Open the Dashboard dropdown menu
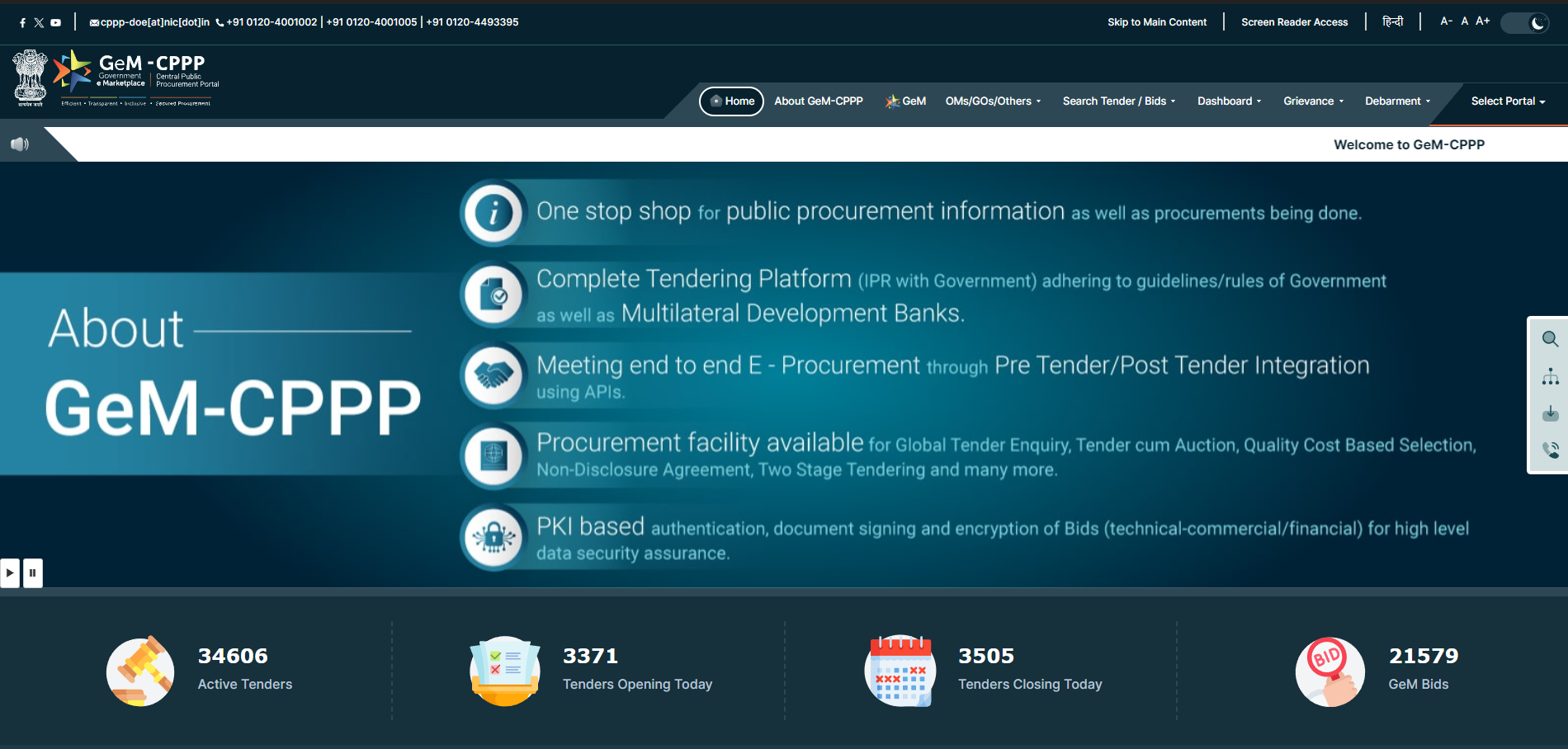The height and width of the screenshot is (749, 1568). [x=1229, y=101]
